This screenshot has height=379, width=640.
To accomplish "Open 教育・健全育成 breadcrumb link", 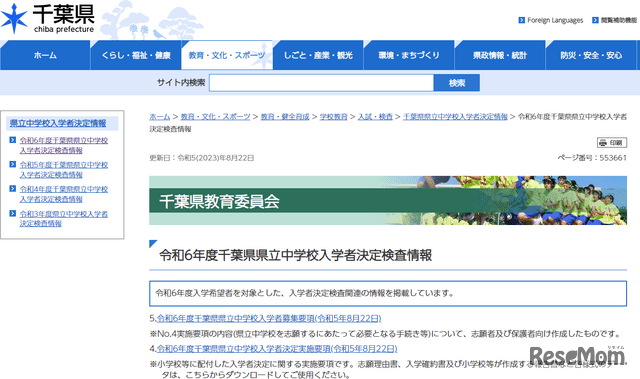I will [285, 117].
